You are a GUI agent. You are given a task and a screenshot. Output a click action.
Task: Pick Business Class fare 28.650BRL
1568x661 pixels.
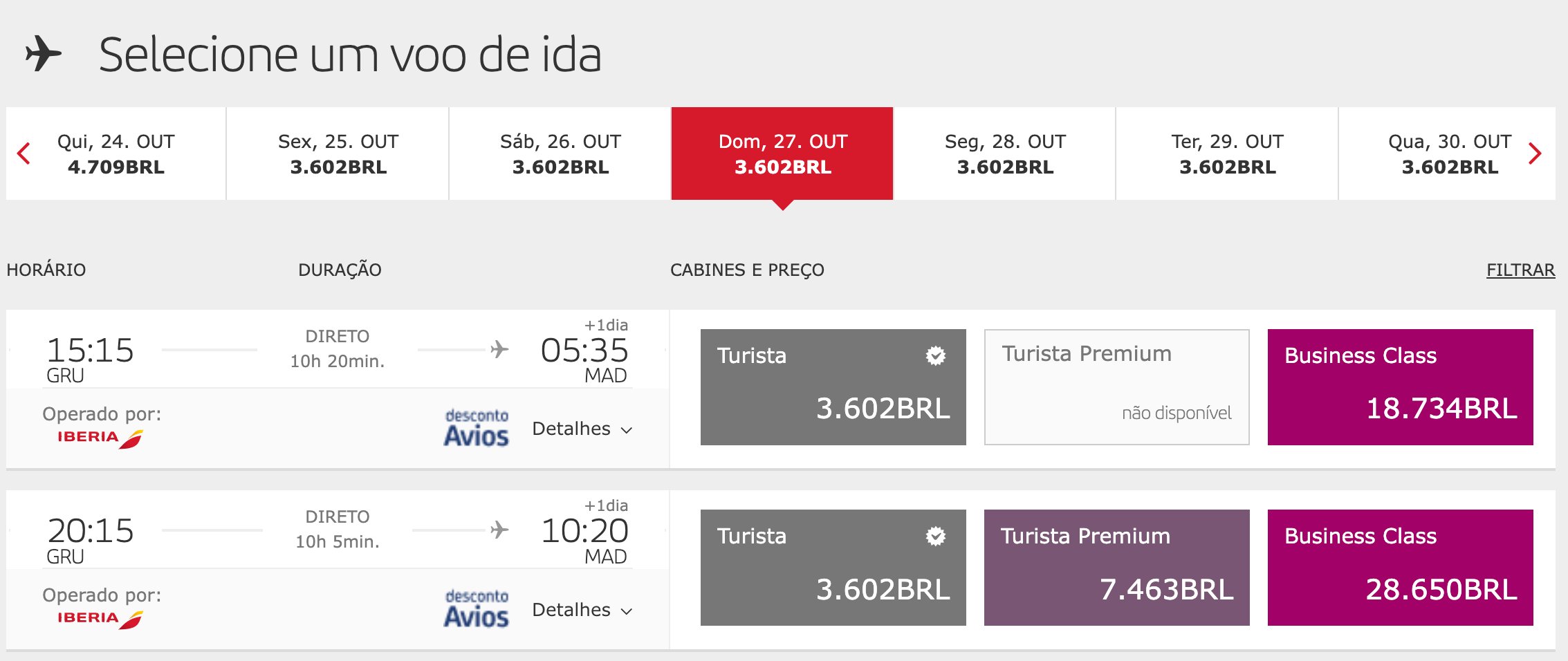[x=1400, y=568]
